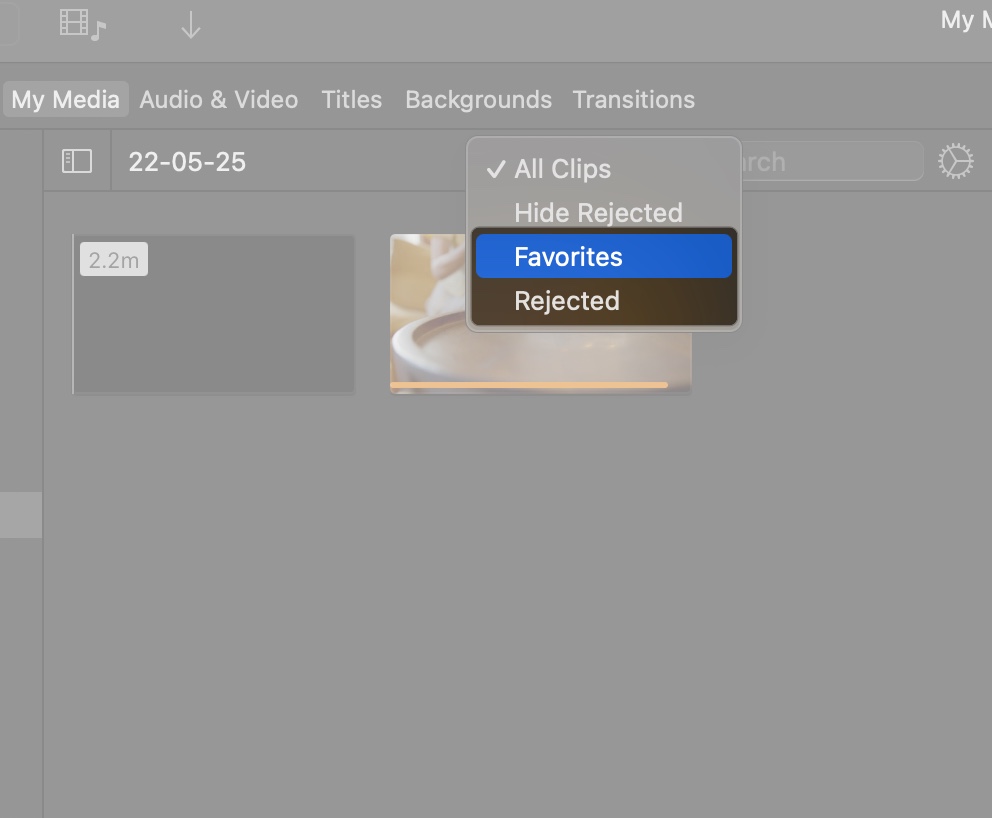Viewport: 992px width, 818px height.
Task: Select Favorites in the filter menu
Action: tap(568, 256)
